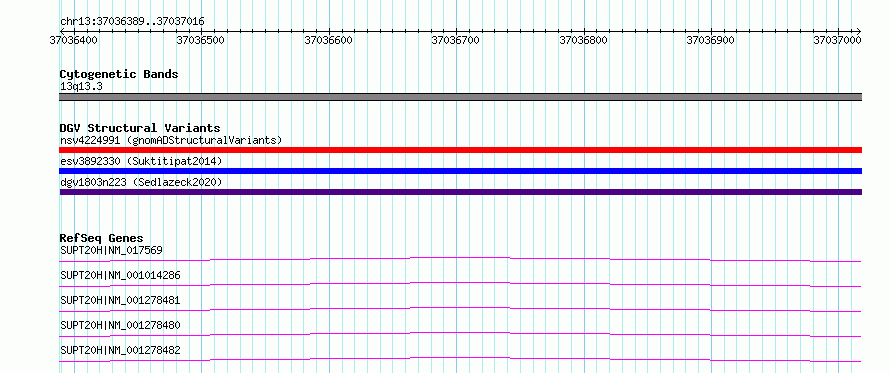Click the SUPT20H|NM_001278482 transcript label

pyautogui.click(x=120, y=350)
